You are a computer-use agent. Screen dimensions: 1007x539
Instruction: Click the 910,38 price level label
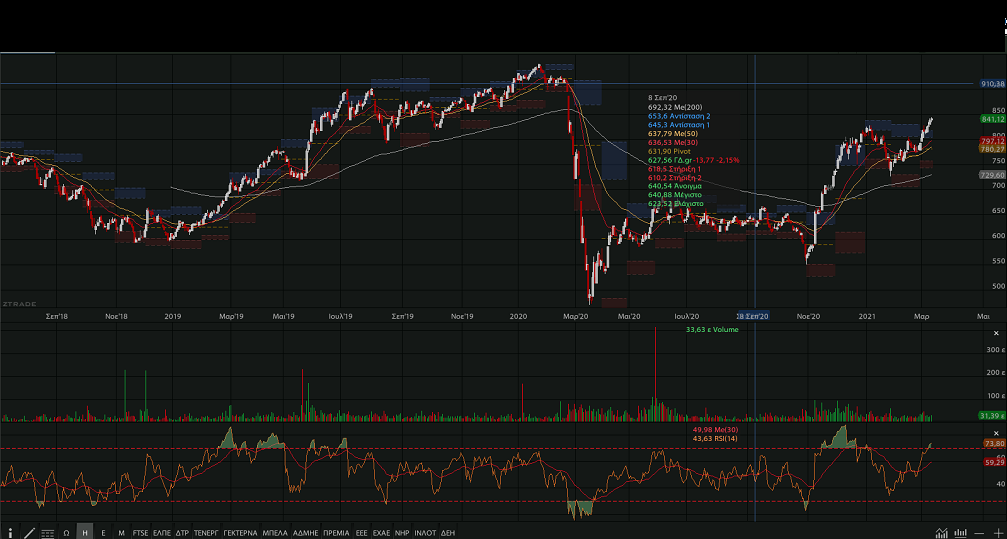(x=992, y=84)
